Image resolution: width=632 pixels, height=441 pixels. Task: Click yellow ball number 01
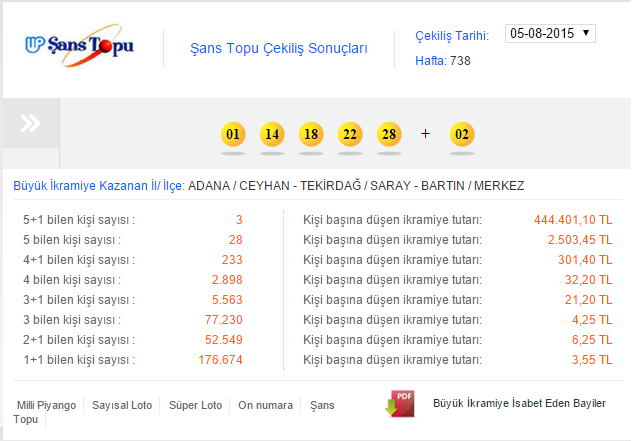(233, 134)
